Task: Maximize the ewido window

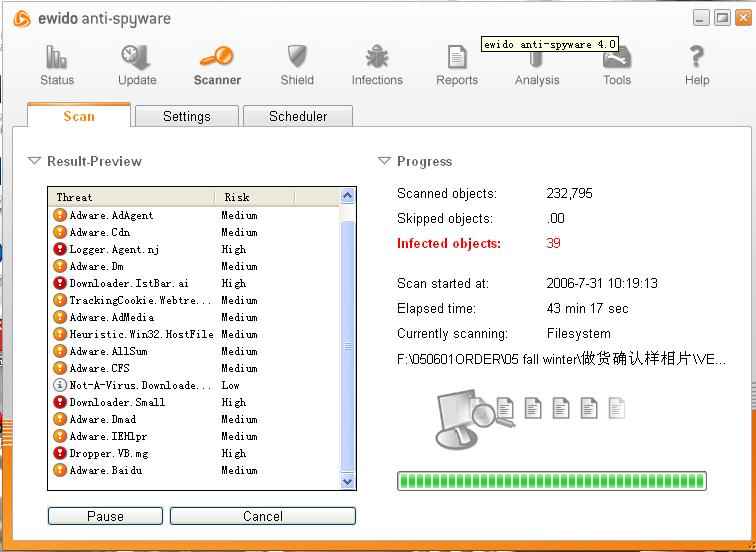Action: (722, 18)
